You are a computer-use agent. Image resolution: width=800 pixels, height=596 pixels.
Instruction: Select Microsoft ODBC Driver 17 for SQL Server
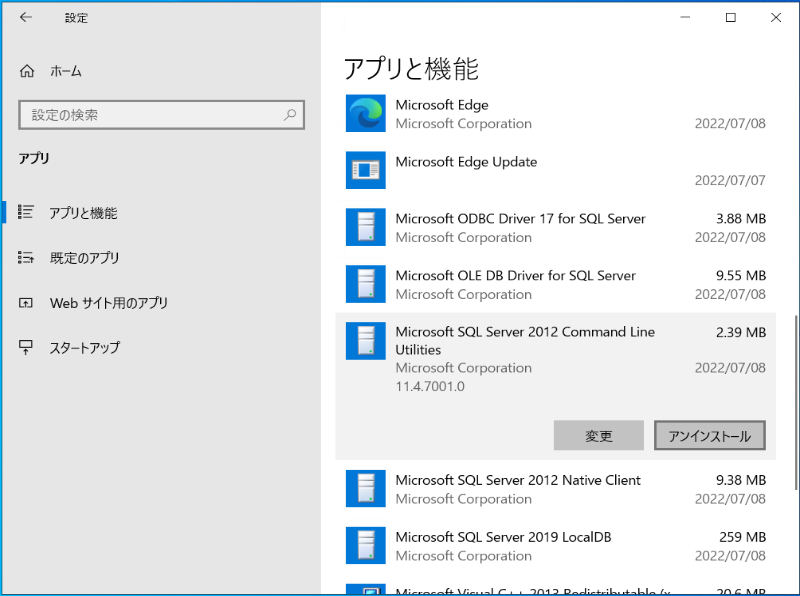556,228
